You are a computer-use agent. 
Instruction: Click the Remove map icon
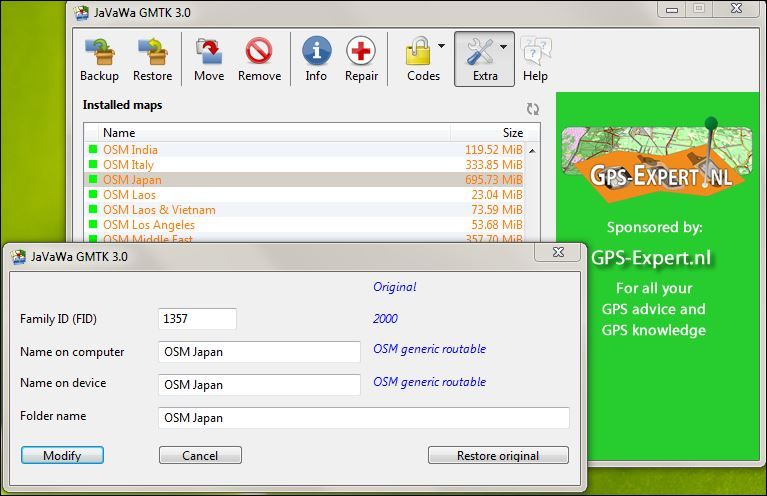click(x=259, y=59)
